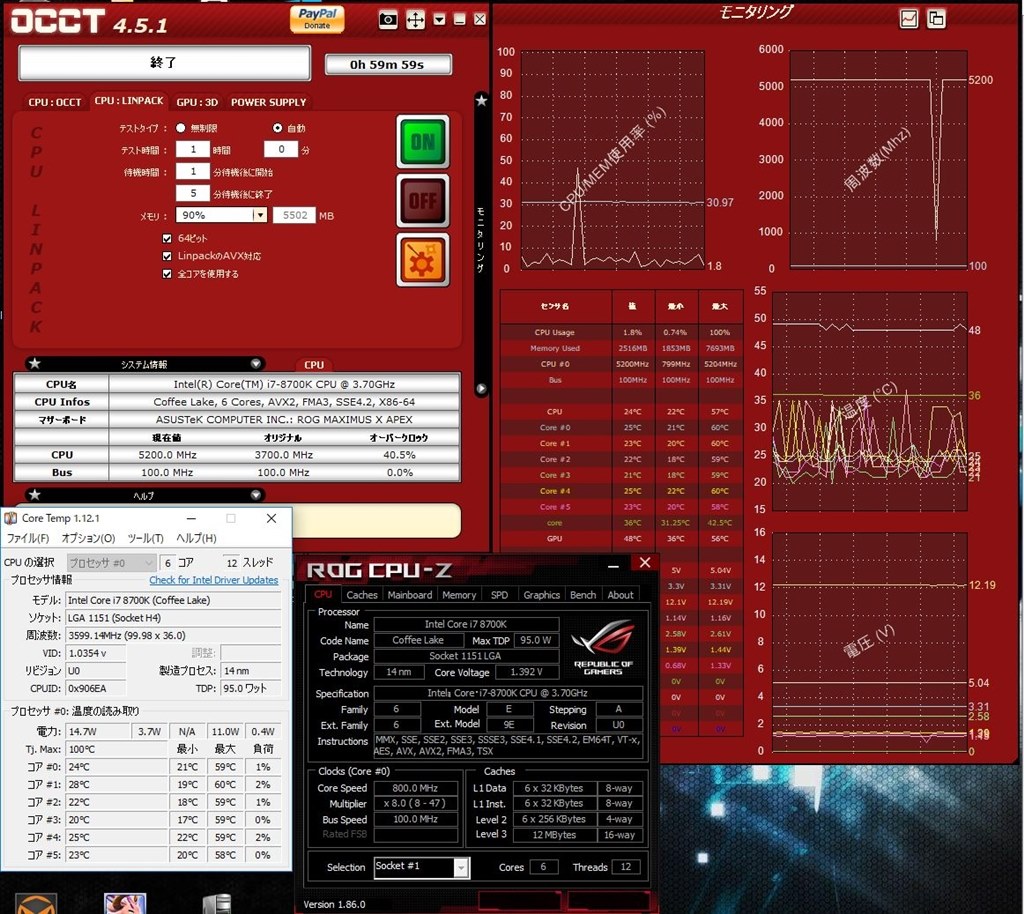
Task: Click idle-before-end field showing 5
Action: pos(193,193)
